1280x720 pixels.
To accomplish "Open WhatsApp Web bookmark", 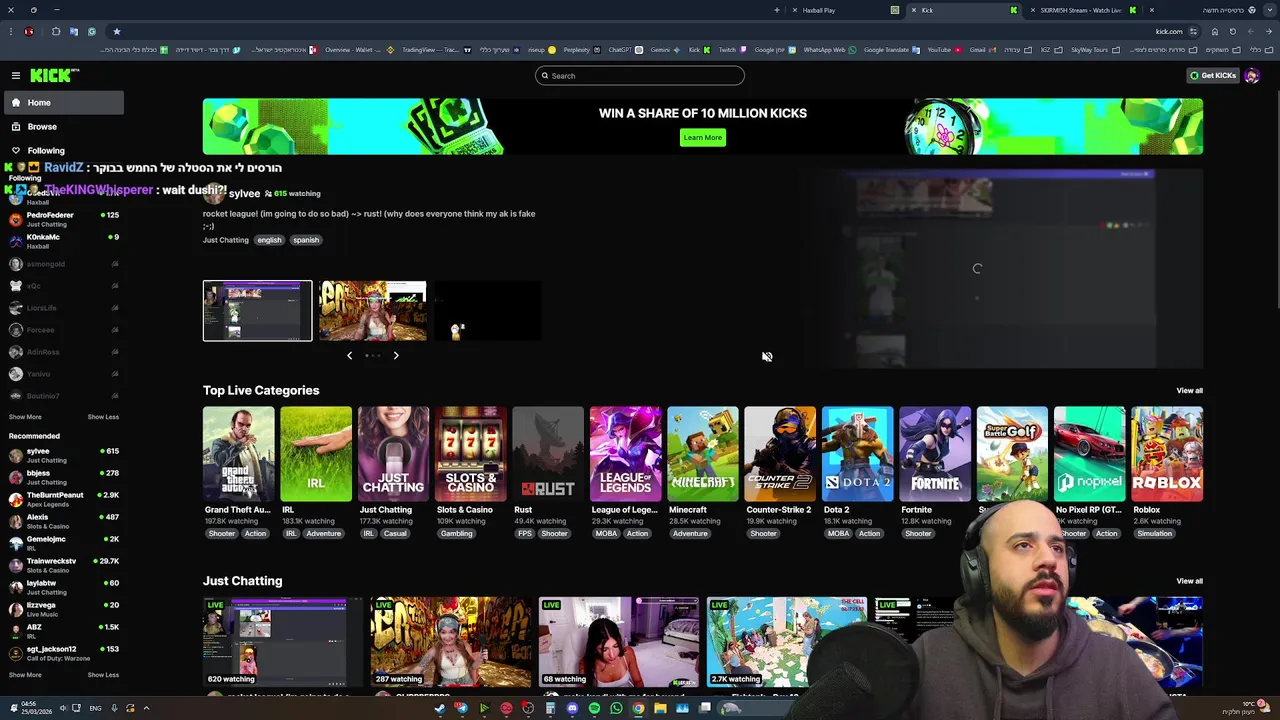I will [x=830, y=49].
